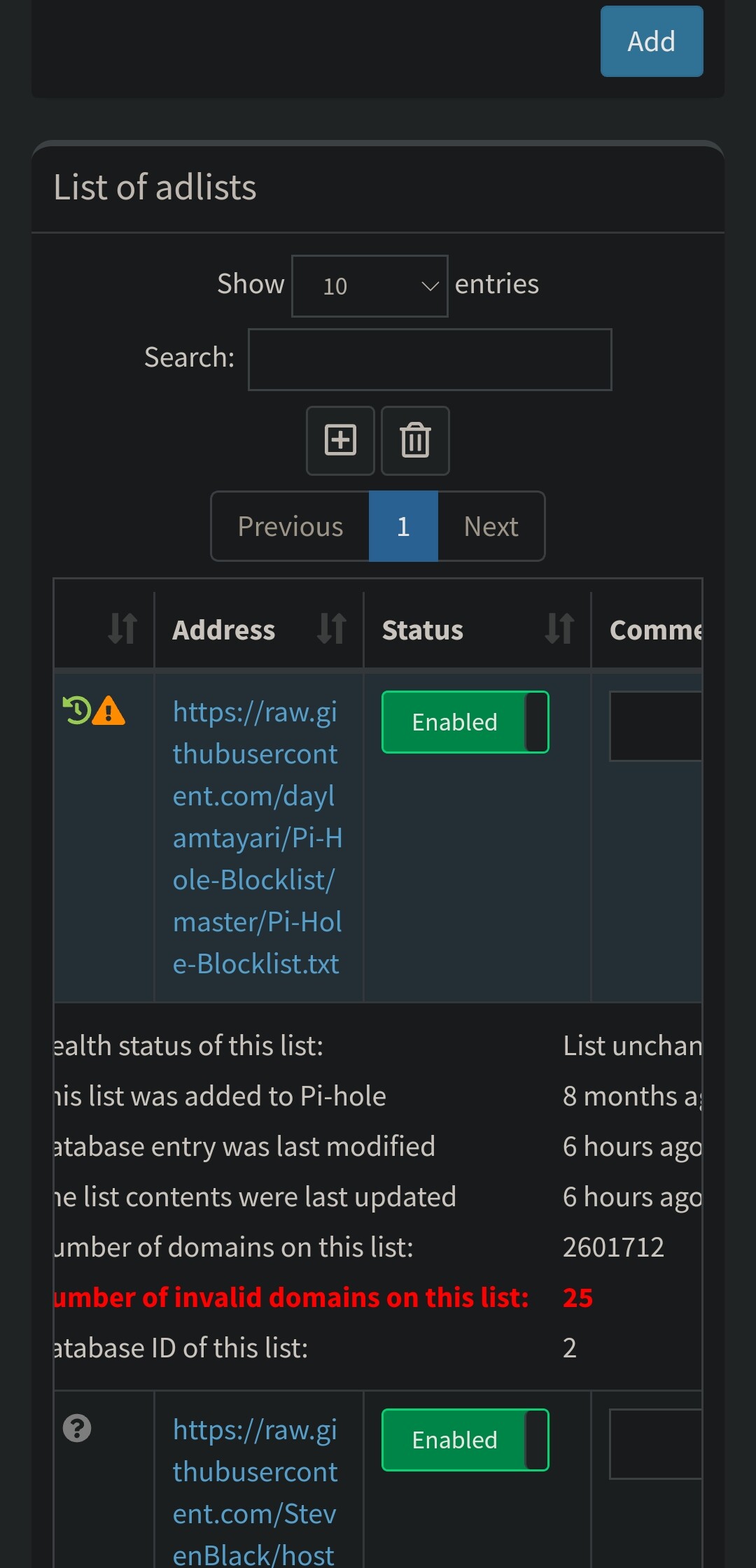The width and height of the screenshot is (756, 1568).
Task: Toggle Enabled switch for StevenBlack hosts list
Action: click(x=465, y=1440)
